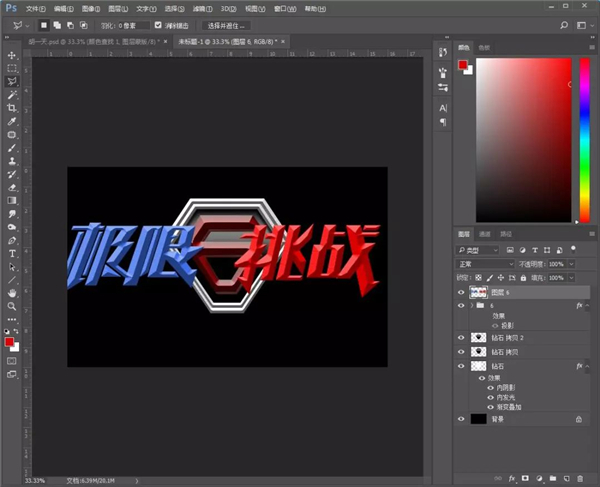Click the Add layer style fx button
Viewport: 600px width, 487px height.
coord(512,478)
